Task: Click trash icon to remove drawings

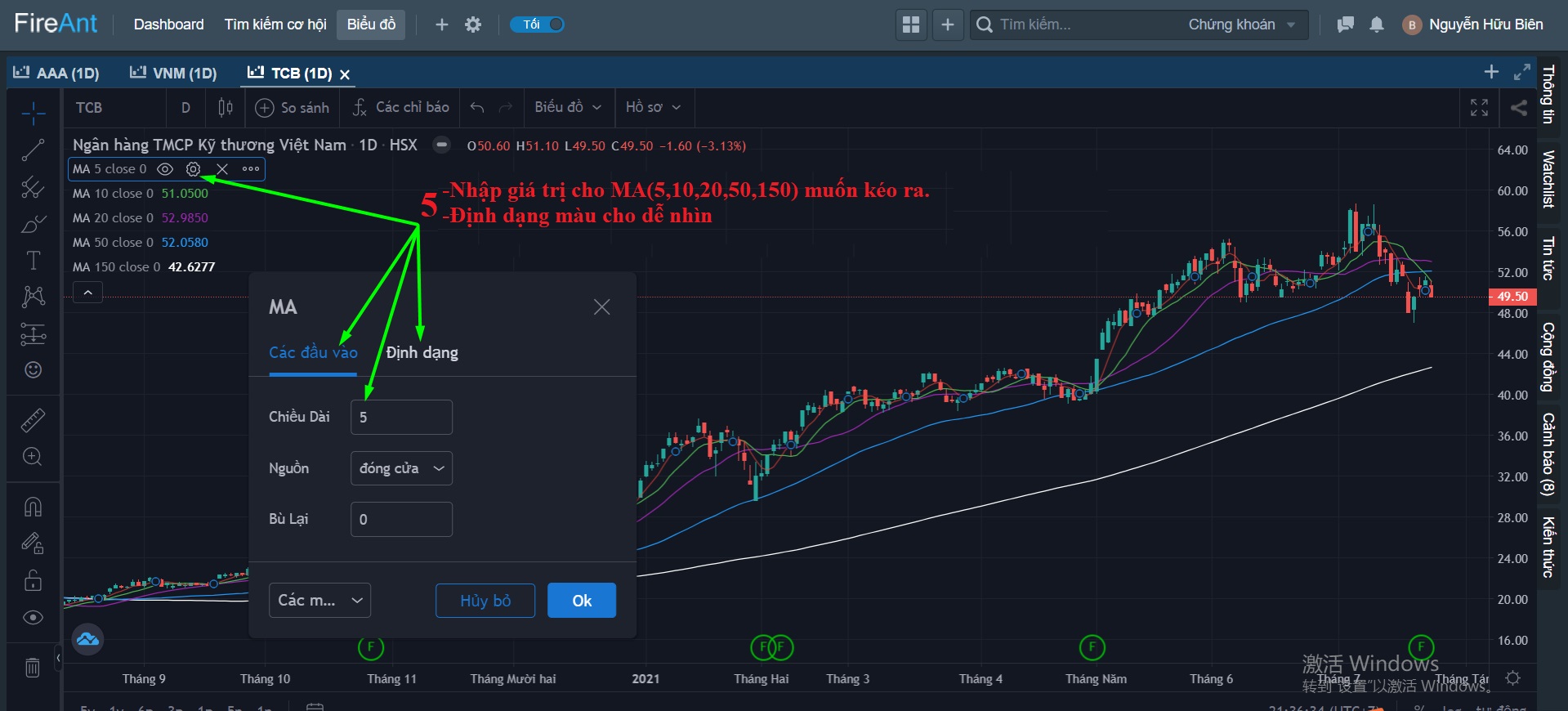Action: [33, 668]
